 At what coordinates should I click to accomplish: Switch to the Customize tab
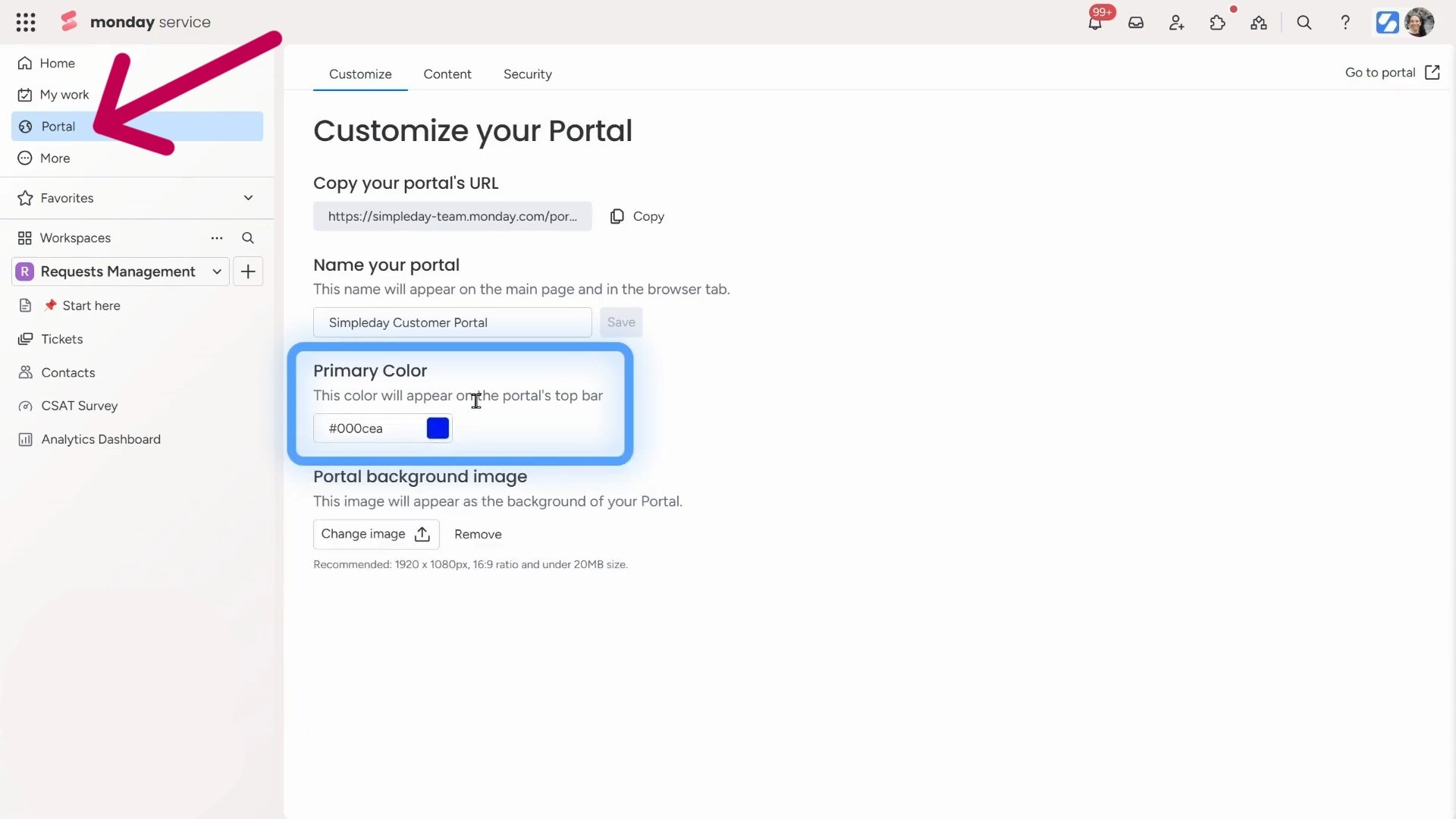[360, 74]
